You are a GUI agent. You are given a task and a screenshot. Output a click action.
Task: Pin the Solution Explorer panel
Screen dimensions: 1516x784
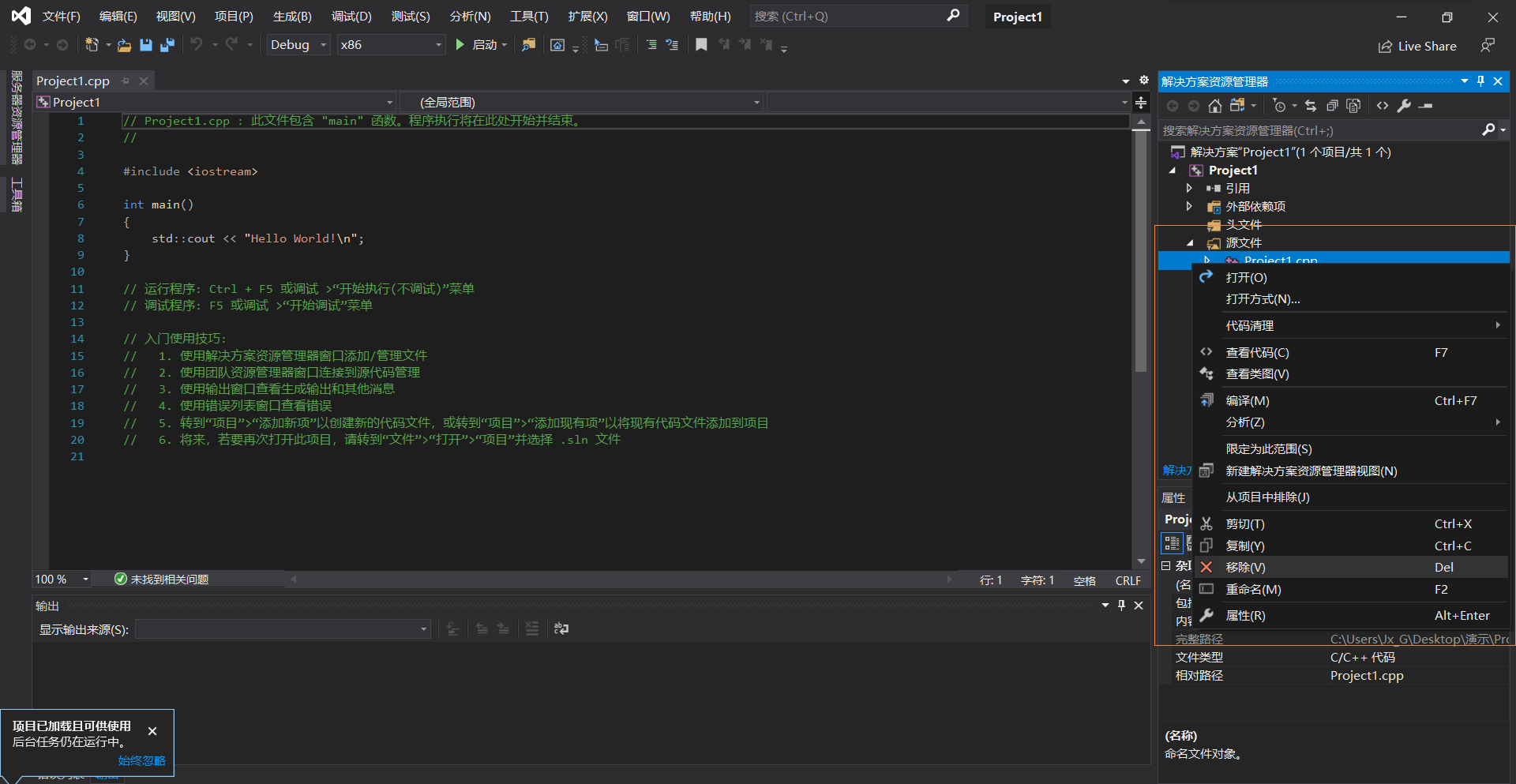[x=1480, y=81]
